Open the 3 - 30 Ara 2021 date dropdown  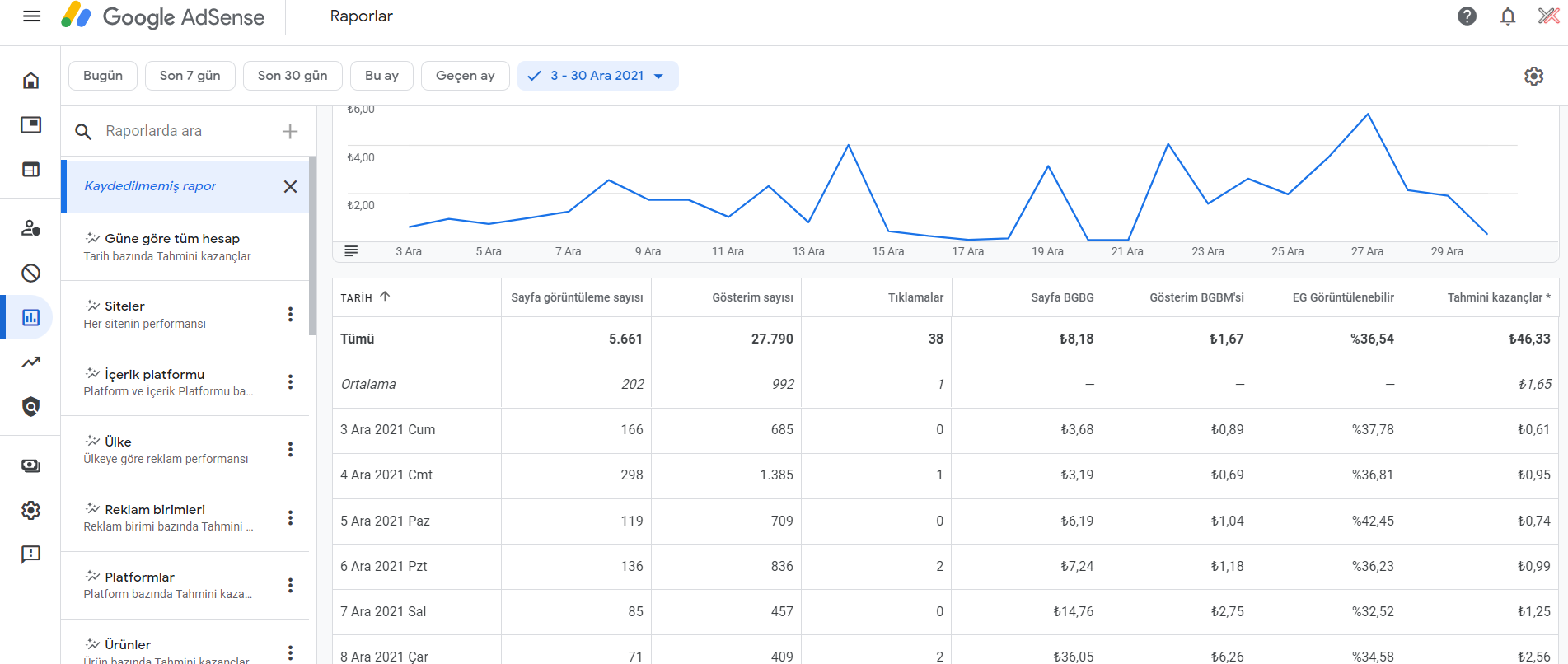click(x=598, y=76)
